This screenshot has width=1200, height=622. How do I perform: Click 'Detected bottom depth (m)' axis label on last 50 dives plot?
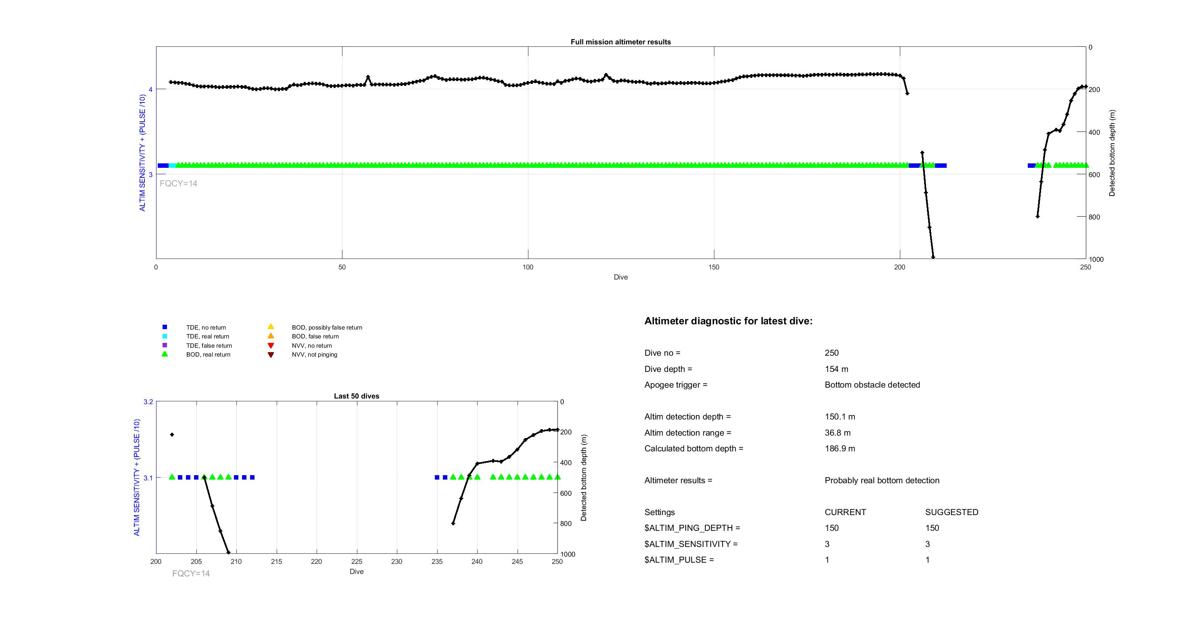[x=583, y=478]
